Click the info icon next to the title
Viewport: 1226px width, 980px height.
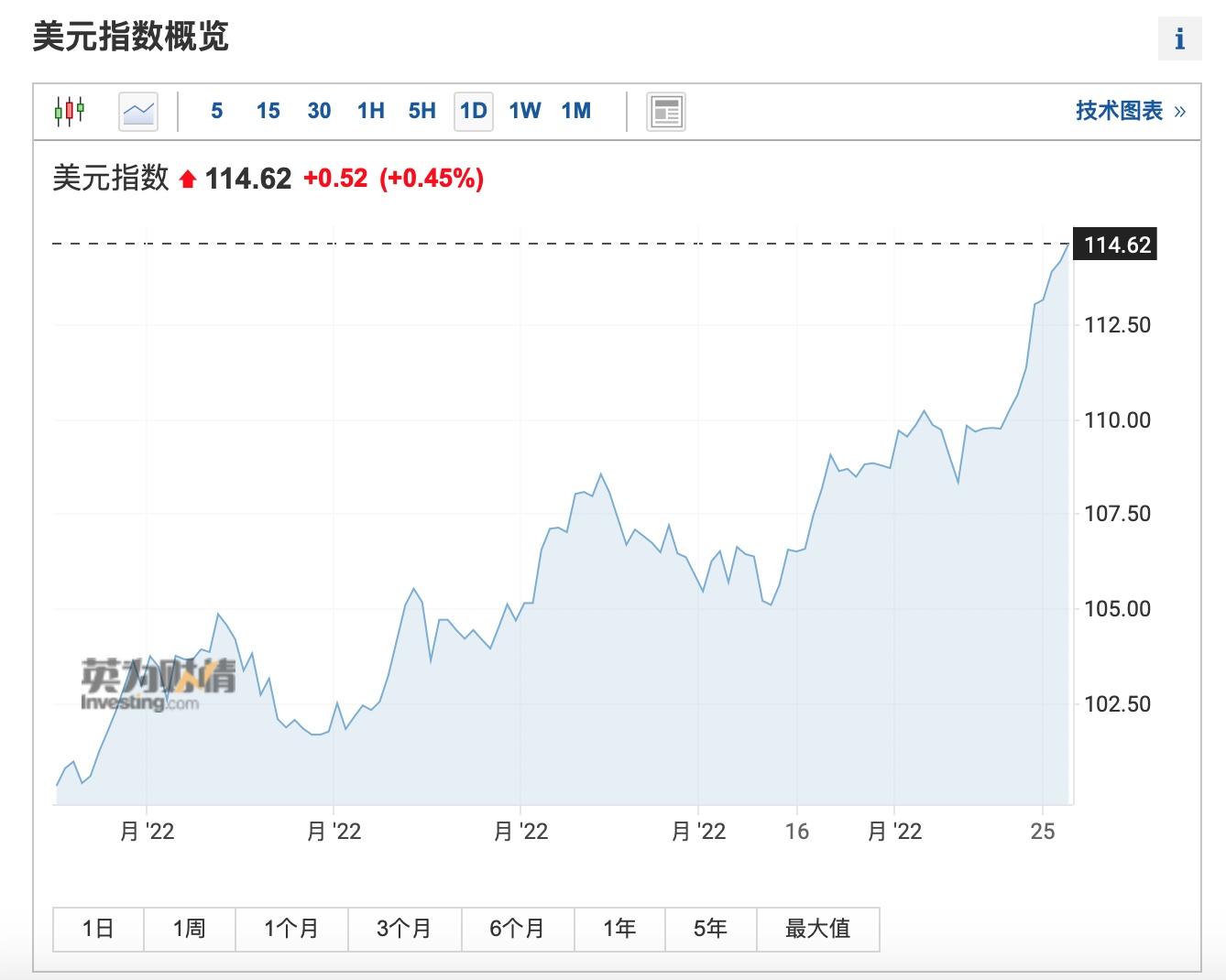tap(1179, 38)
